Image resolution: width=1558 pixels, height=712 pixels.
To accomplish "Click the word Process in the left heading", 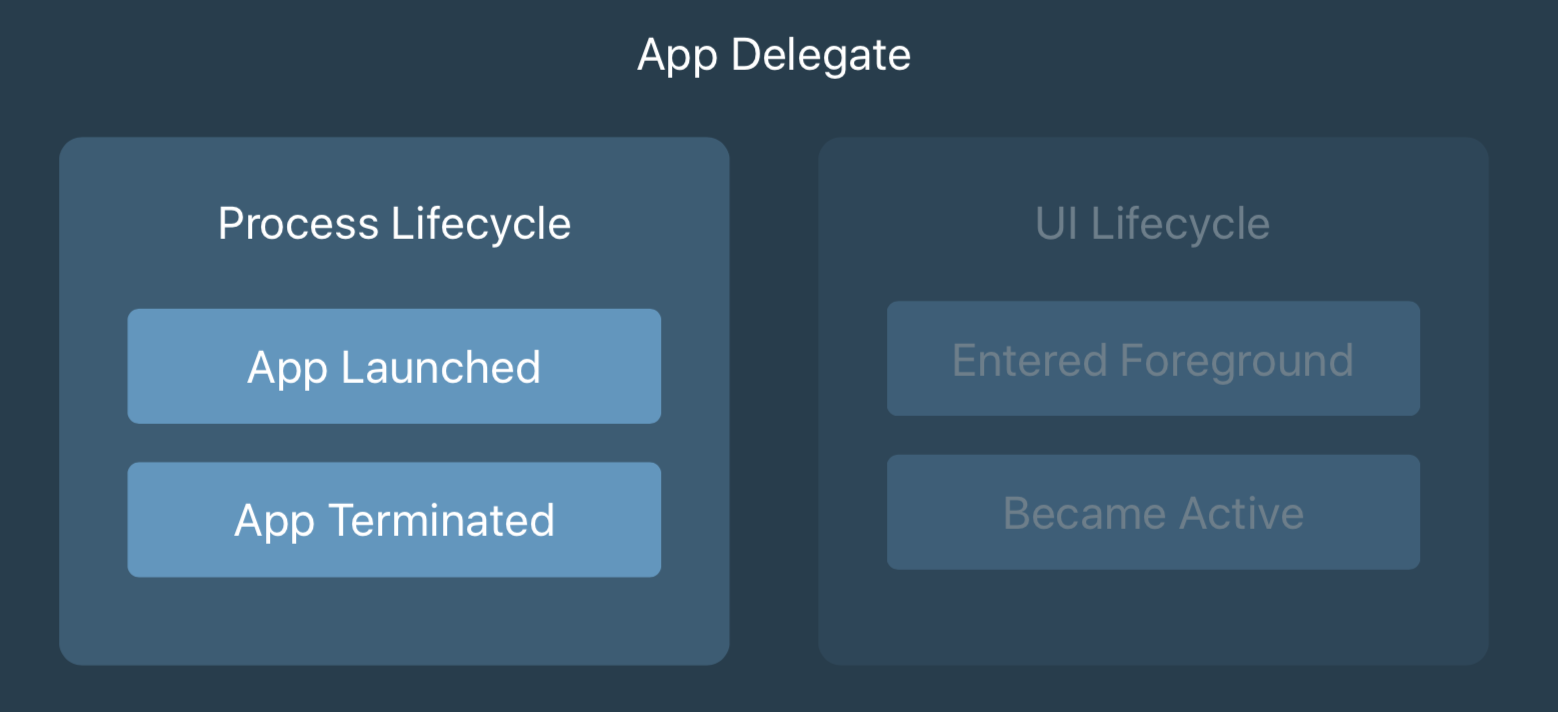I will 299,223.
